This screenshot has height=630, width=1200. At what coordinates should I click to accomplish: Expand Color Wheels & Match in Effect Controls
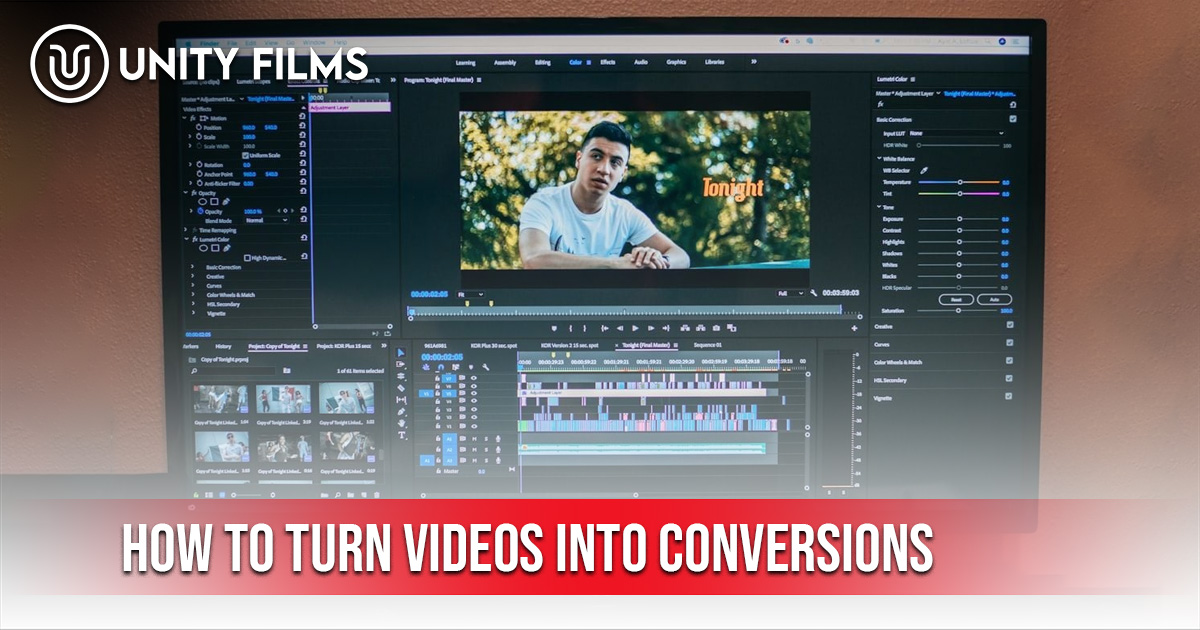193,295
